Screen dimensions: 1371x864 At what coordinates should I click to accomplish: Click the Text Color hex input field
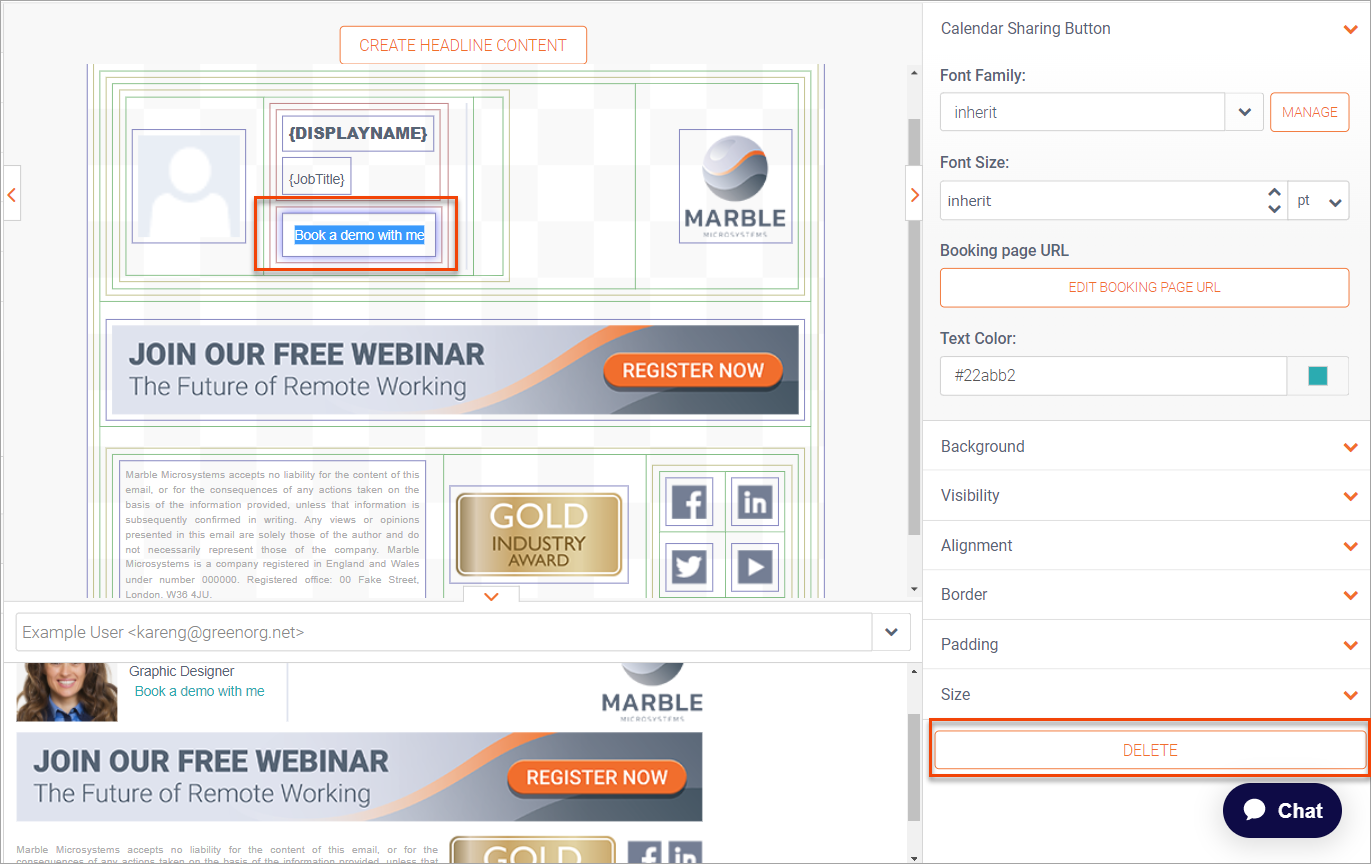tap(1112, 376)
